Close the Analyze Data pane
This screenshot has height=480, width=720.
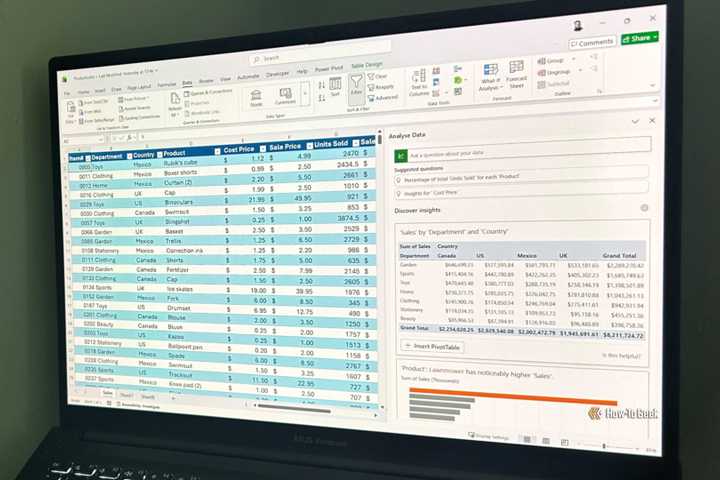(x=652, y=120)
